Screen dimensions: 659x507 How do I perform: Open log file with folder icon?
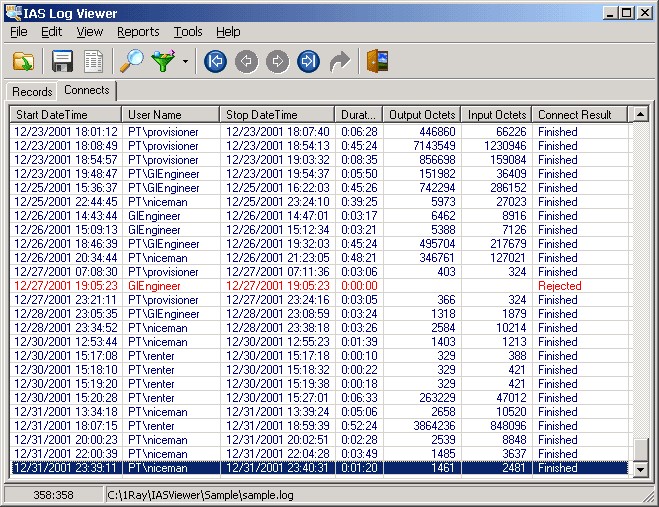tap(23, 61)
